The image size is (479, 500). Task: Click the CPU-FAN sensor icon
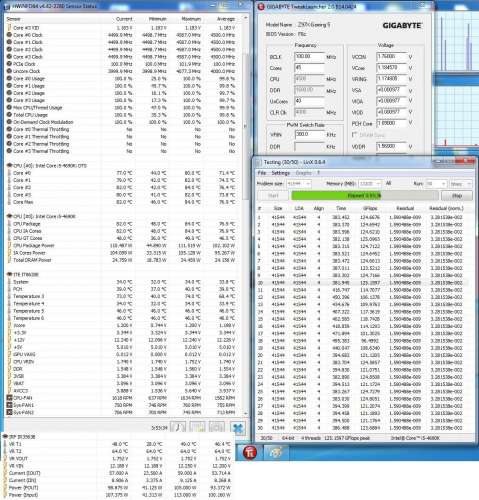pos(9,398)
